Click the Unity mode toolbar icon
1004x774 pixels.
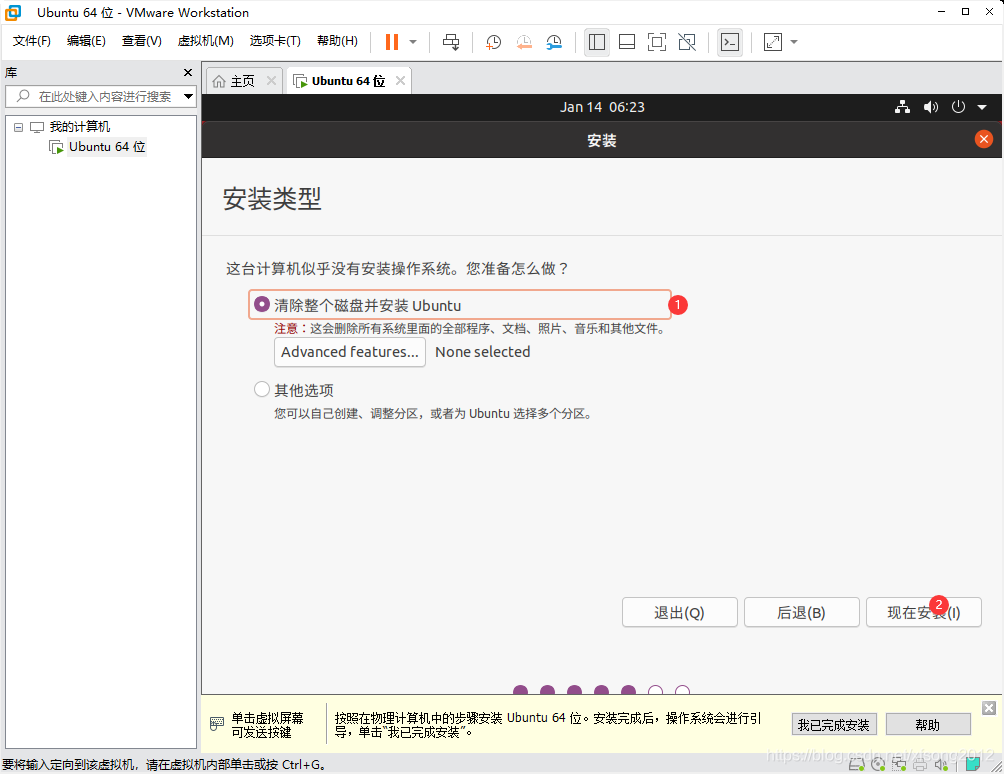pos(687,42)
